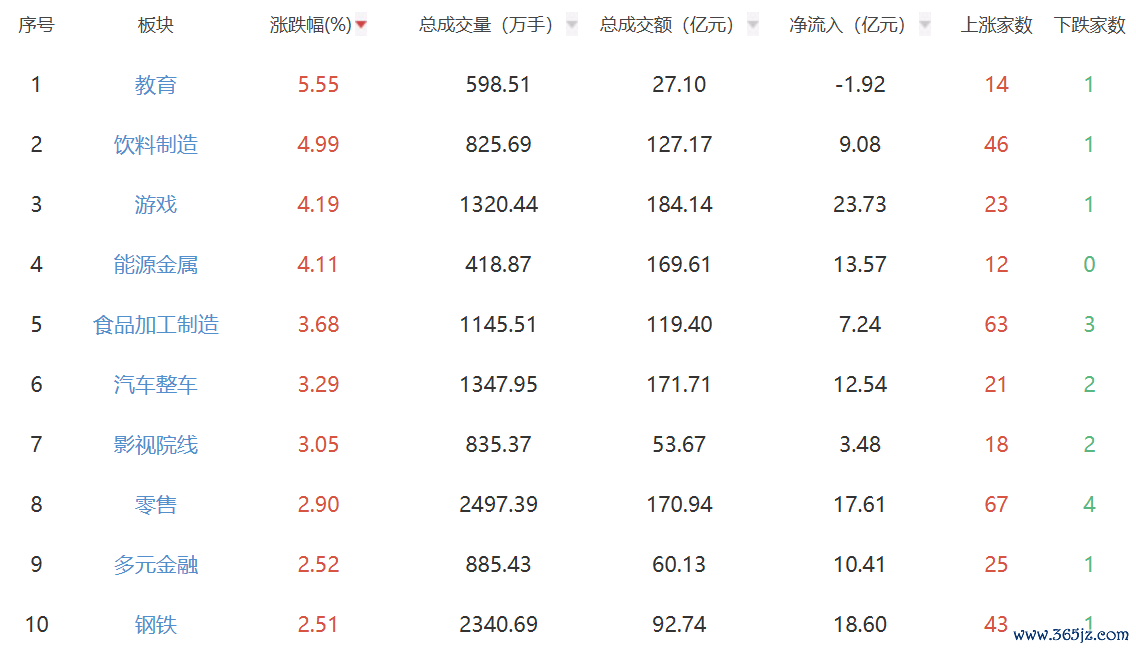Select the 5.55 change value for 教育
The image size is (1136, 650).
318,85
